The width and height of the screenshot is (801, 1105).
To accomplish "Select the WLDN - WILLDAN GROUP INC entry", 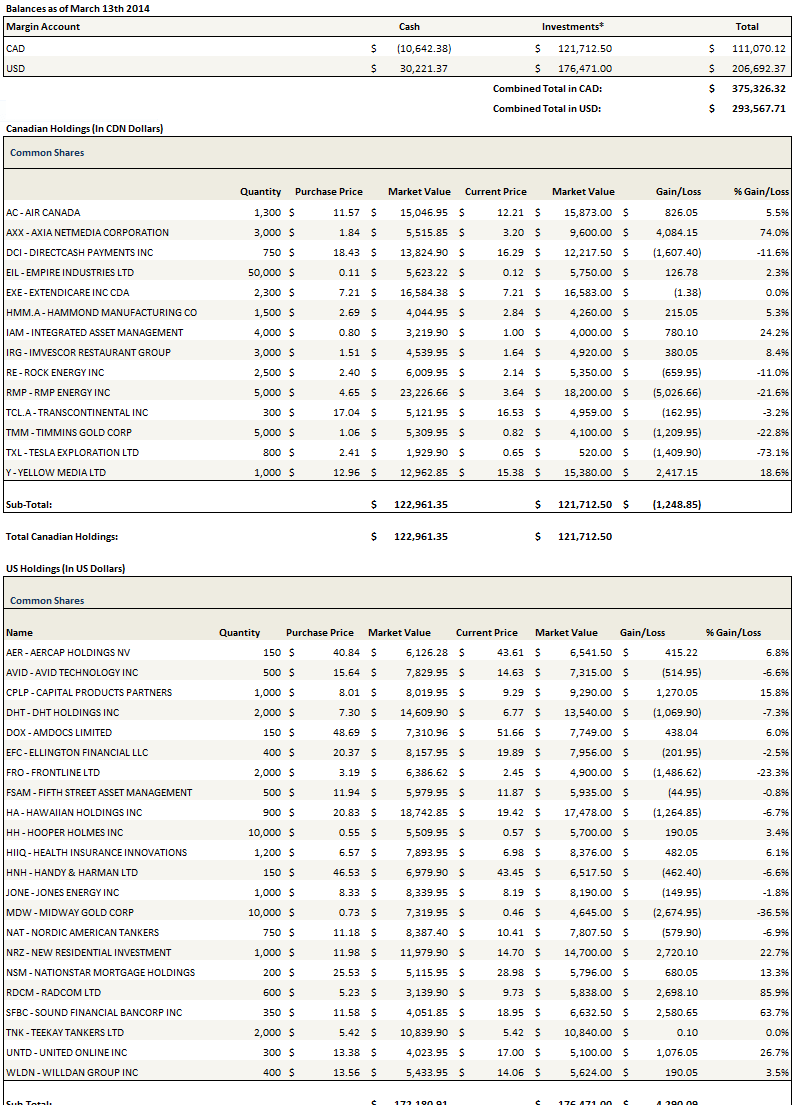I will click(72, 1072).
